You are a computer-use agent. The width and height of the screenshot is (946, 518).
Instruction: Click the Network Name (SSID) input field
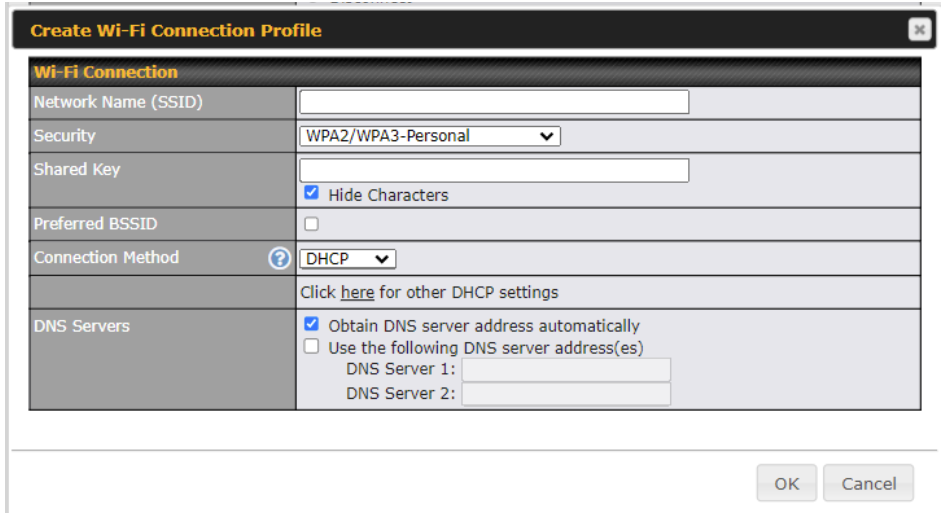[494, 102]
